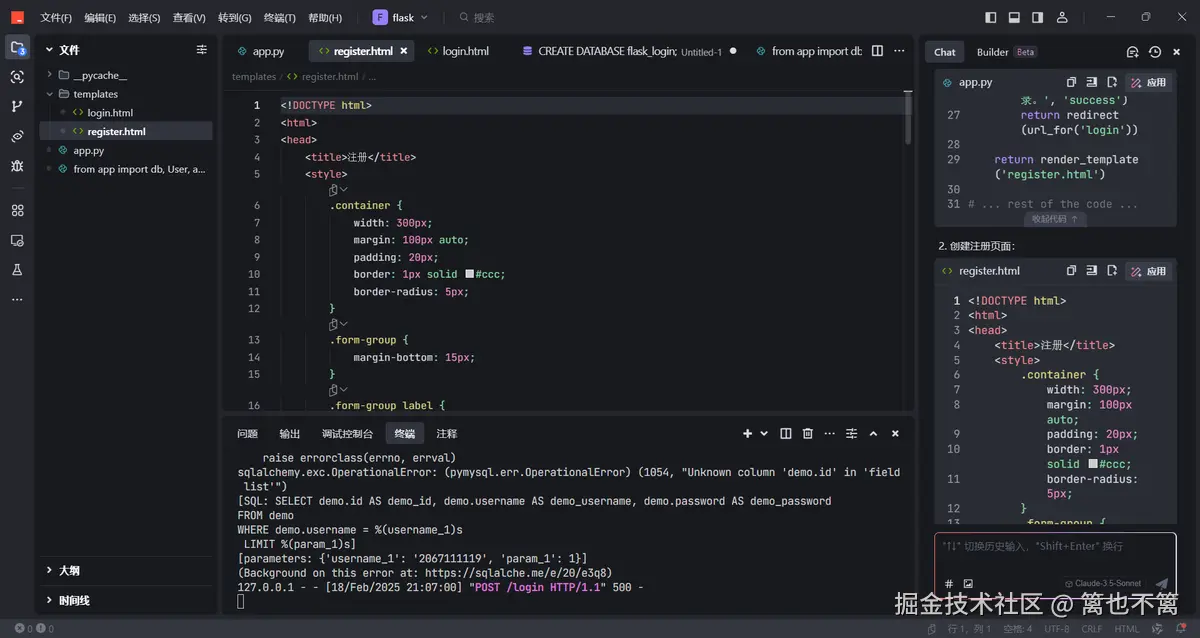Open the 终端(T) menu
This screenshot has height=638, width=1200.
(279, 18)
